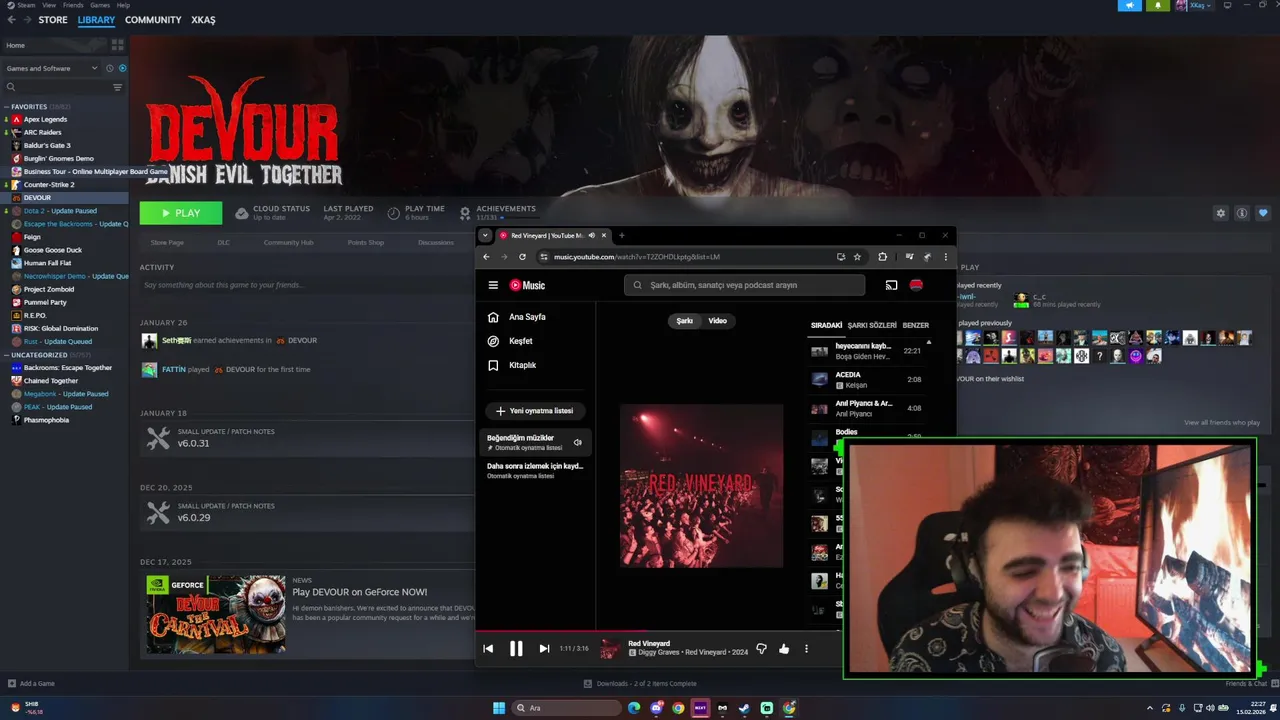Click Yeni oynatma listesi button
This screenshot has height=720, width=1280.
(x=535, y=411)
